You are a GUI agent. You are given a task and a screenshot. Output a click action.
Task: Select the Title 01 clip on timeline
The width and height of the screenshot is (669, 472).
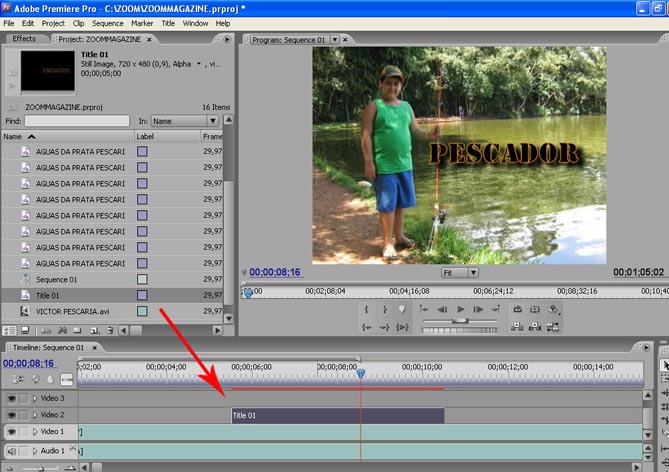pos(336,415)
